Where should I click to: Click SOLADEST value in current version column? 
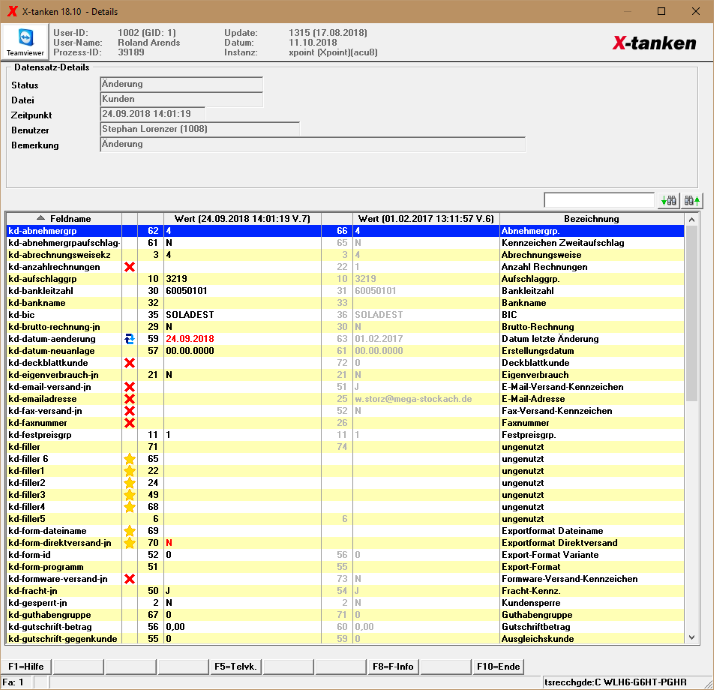(189, 315)
